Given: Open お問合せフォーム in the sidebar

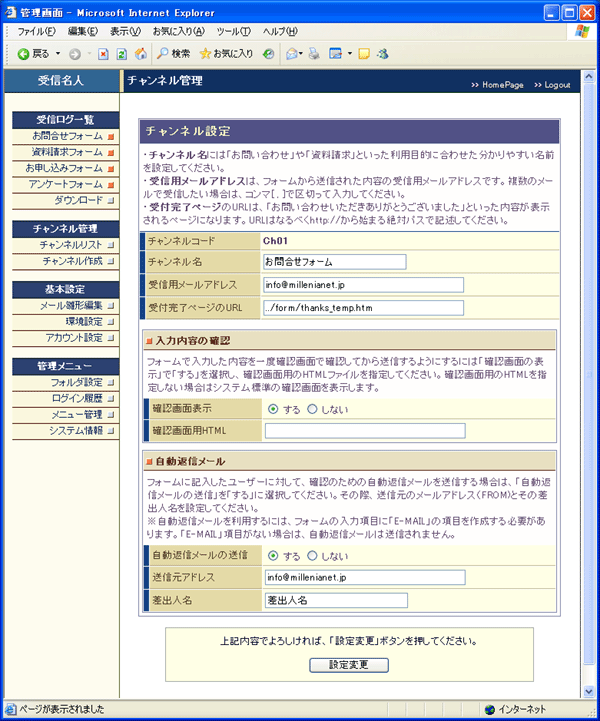Looking at the screenshot, I should 66,136.
